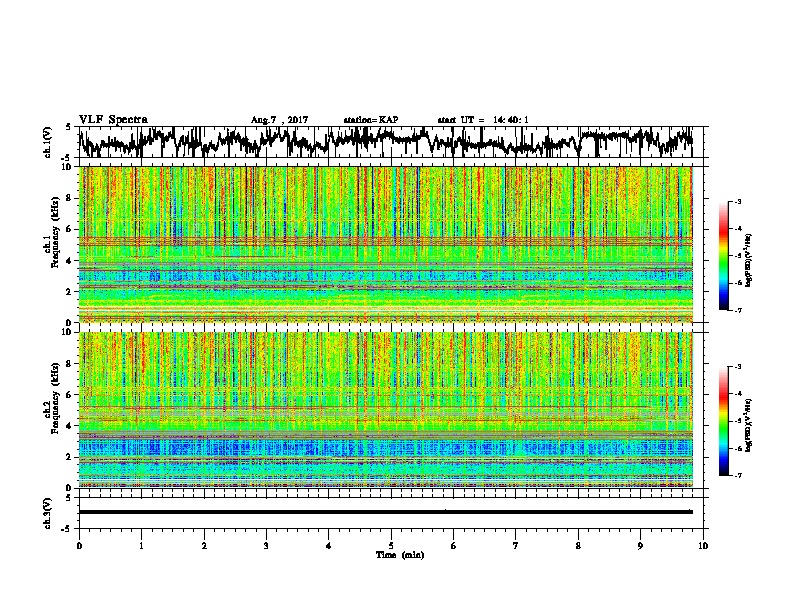Screen dimensions: 792x612
Task: Click the "station=KAP" header label
Action: pos(371,120)
